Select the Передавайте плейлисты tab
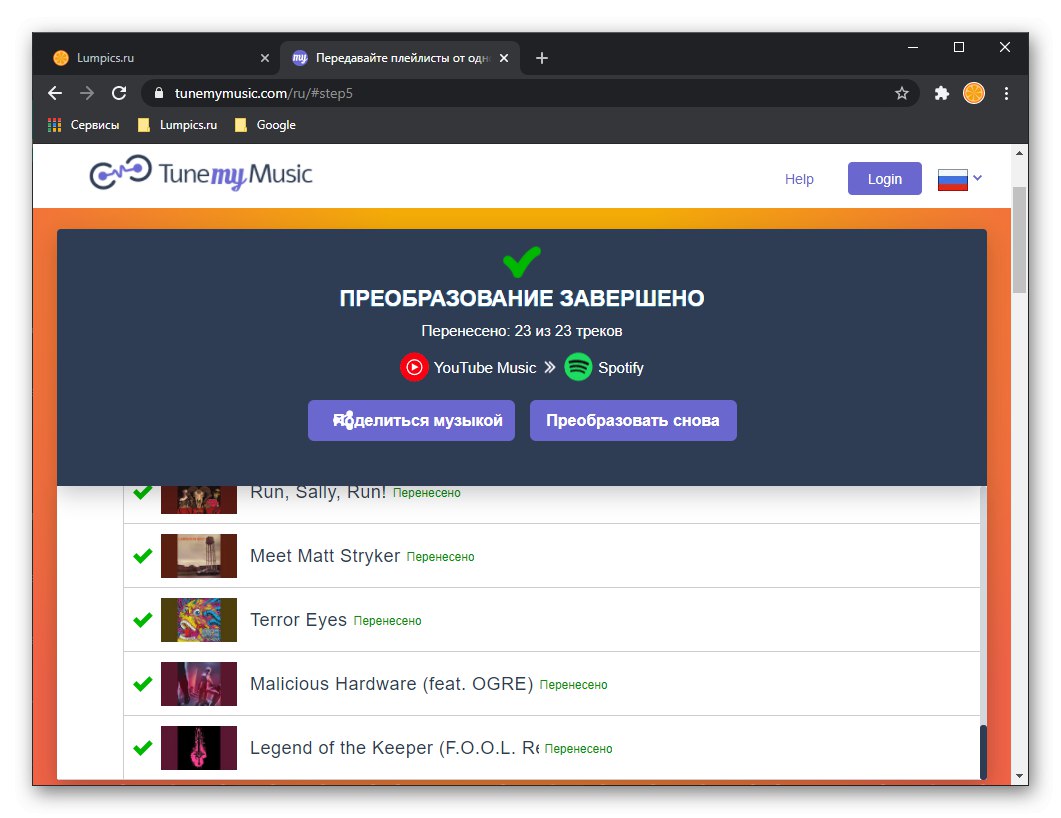 click(400, 58)
